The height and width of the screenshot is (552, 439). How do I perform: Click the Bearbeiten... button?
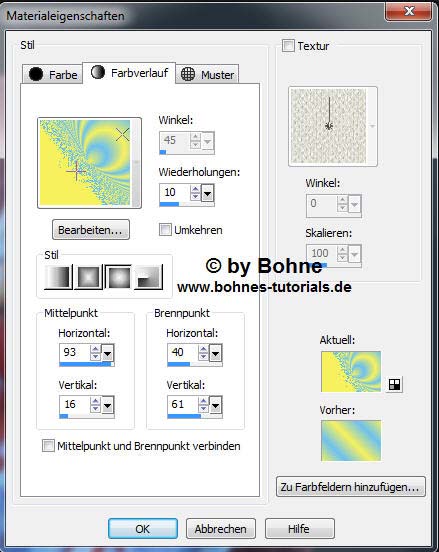(x=91, y=230)
